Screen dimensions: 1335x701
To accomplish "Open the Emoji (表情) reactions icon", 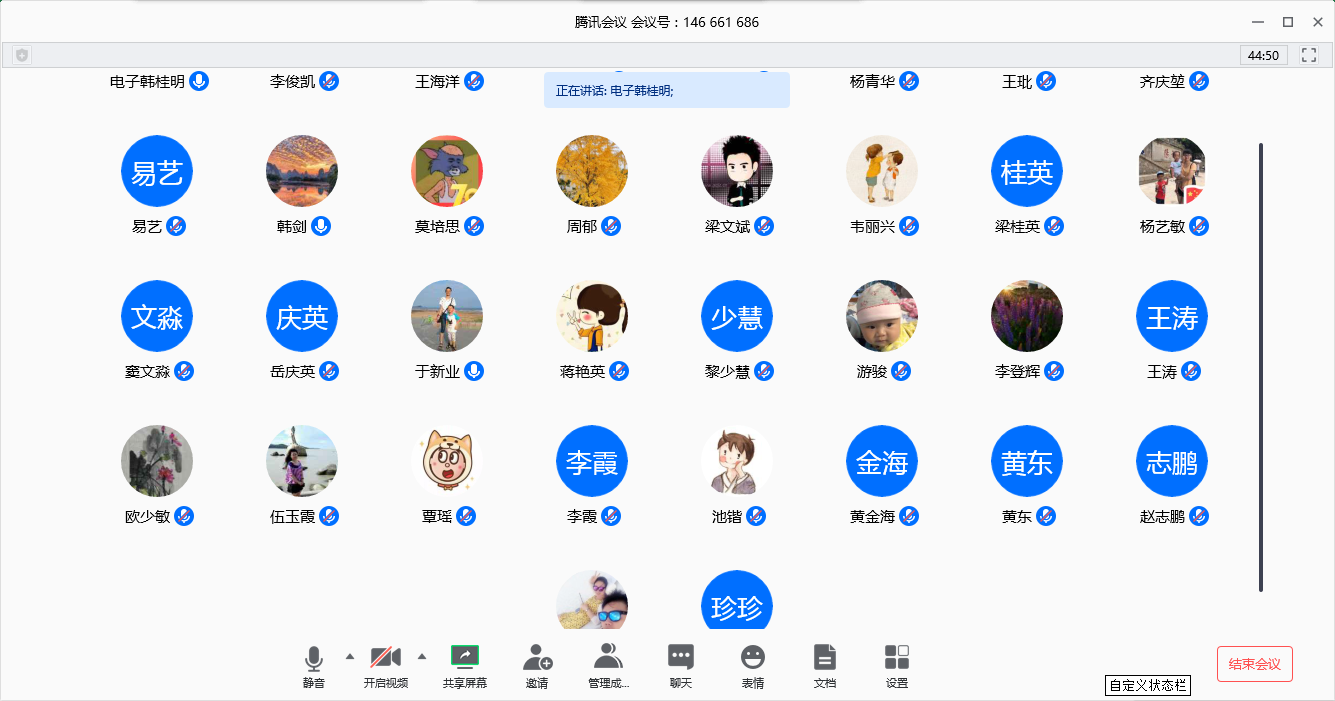I will click(x=752, y=658).
